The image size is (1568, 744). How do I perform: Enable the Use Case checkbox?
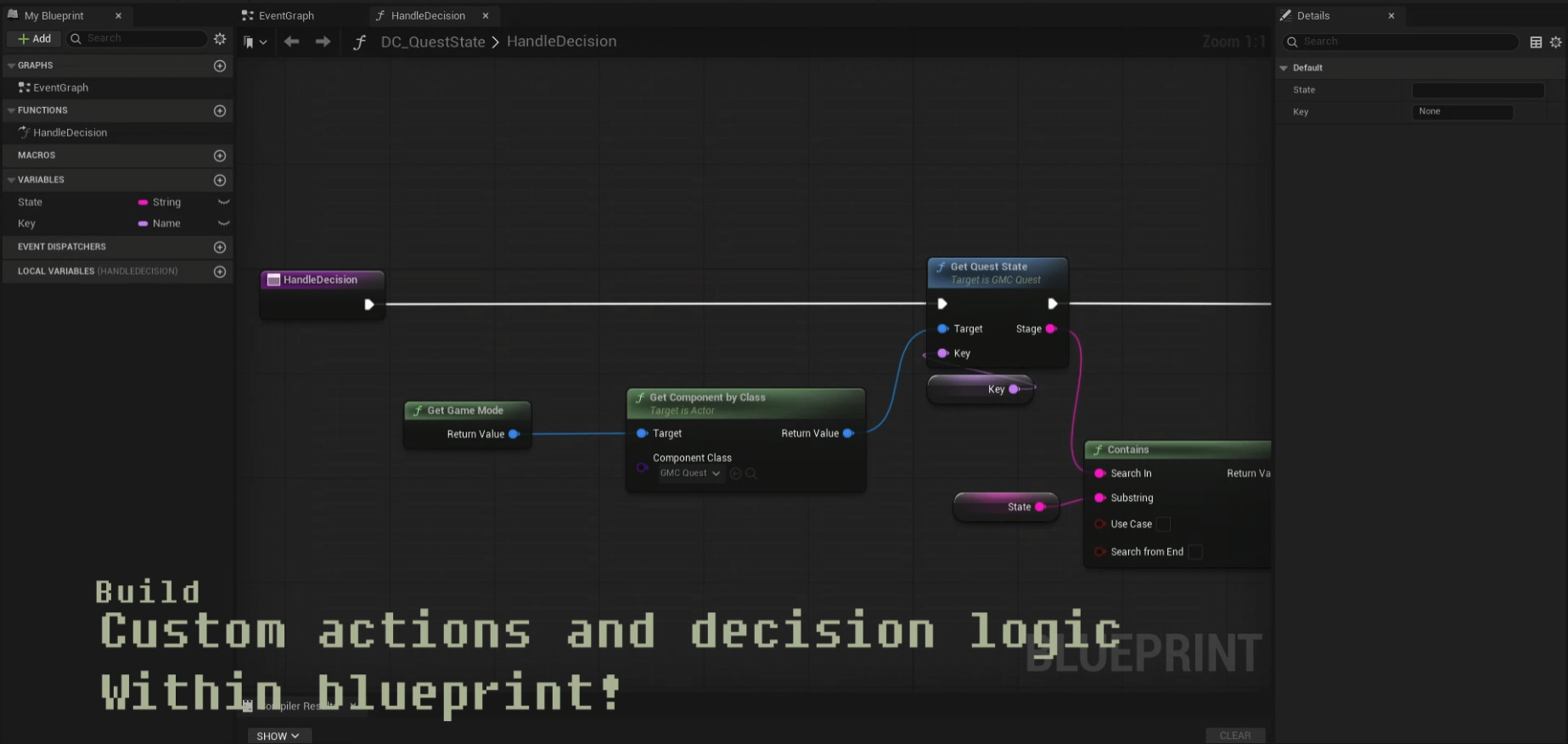tap(1163, 524)
